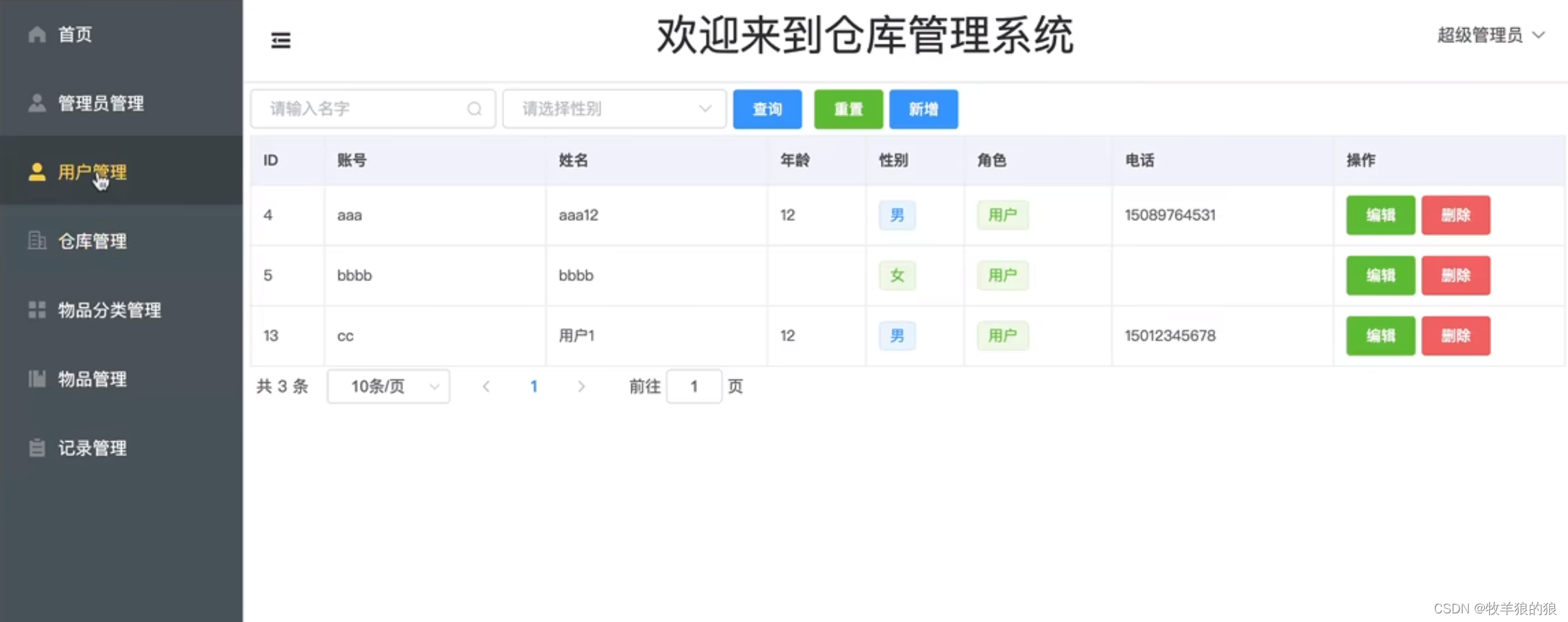Collapse the sidebar with the hamburger icon
Image resolution: width=1568 pixels, height=622 pixels.
280,40
